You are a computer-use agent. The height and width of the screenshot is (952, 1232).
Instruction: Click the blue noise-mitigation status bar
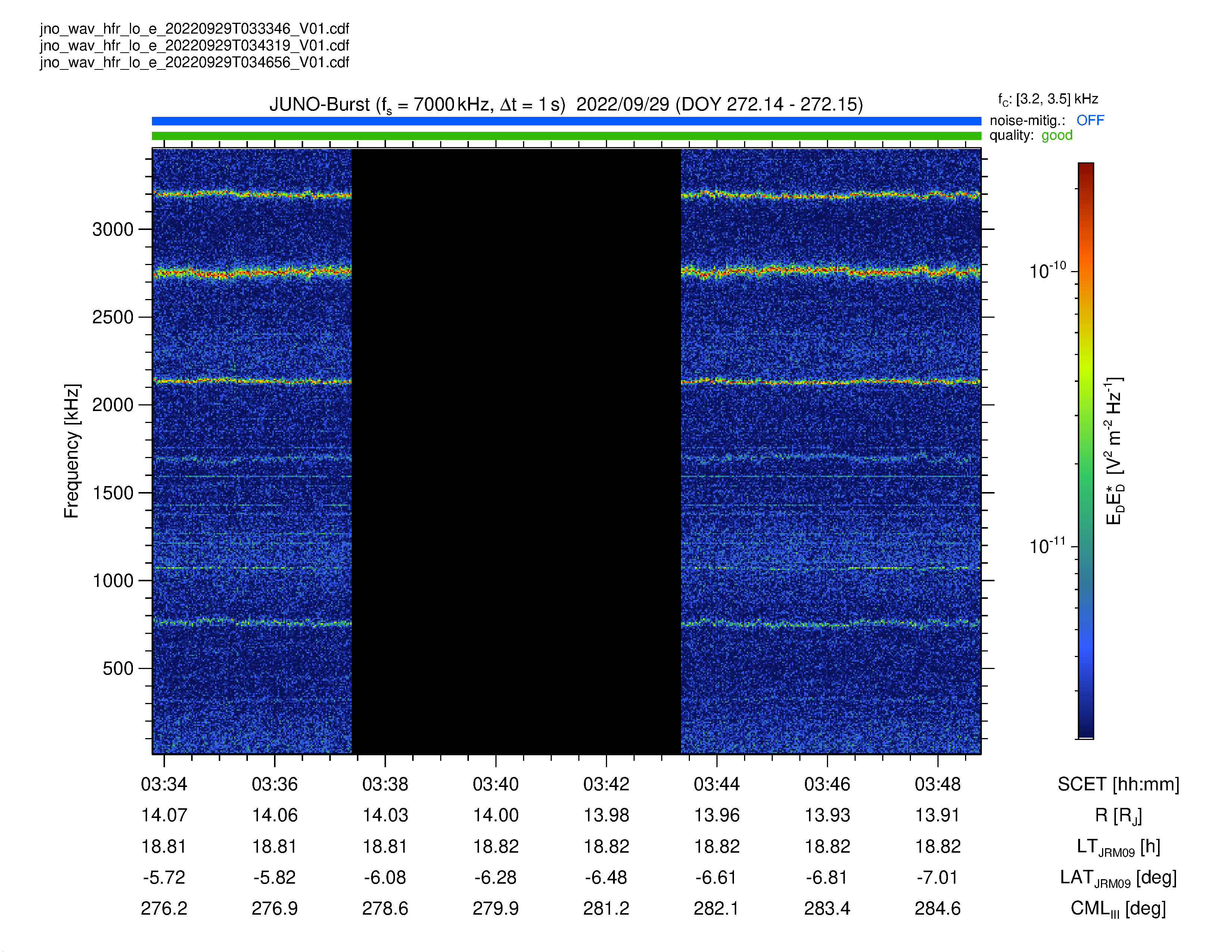tap(566, 121)
